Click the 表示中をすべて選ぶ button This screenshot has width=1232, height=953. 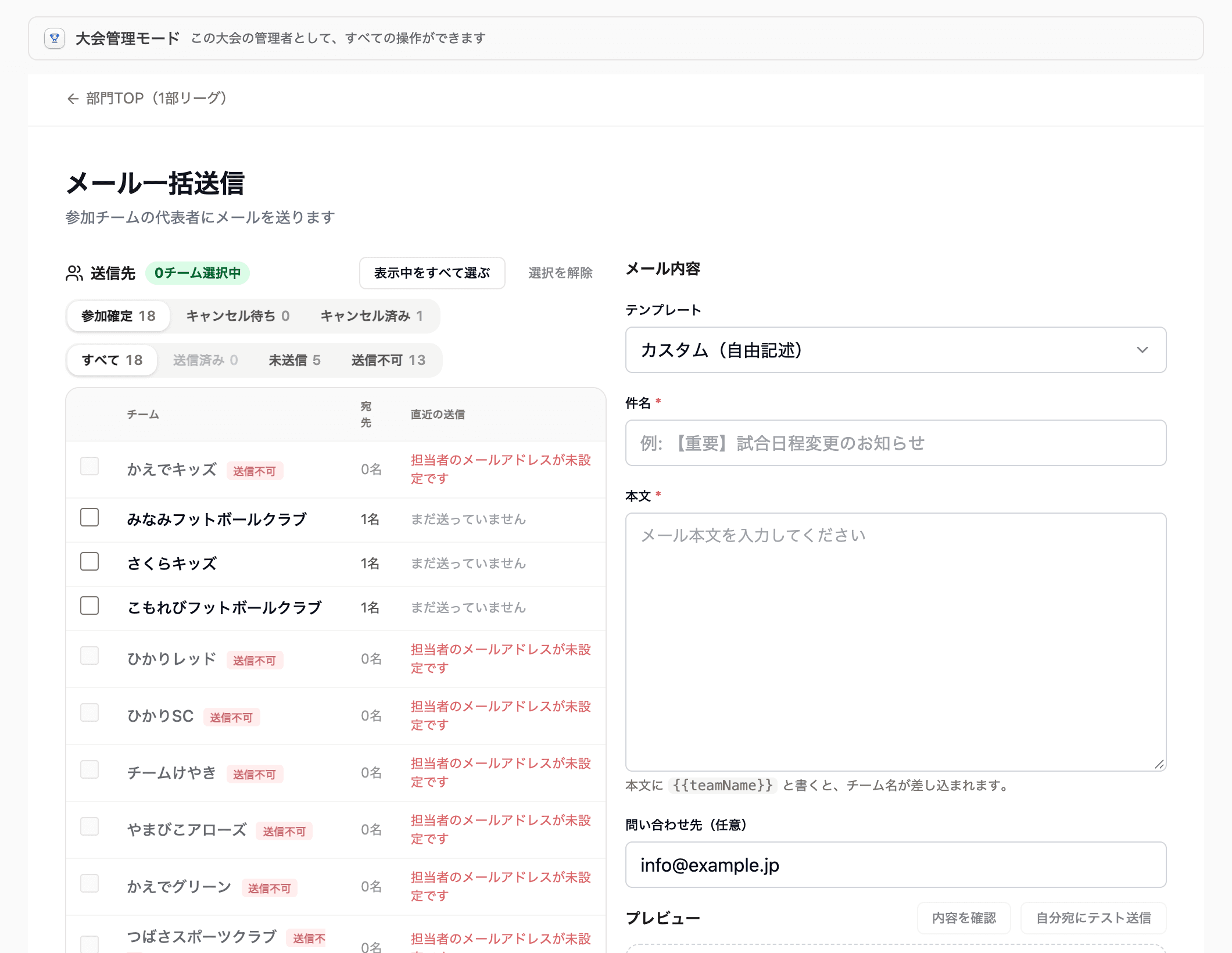pyautogui.click(x=432, y=273)
